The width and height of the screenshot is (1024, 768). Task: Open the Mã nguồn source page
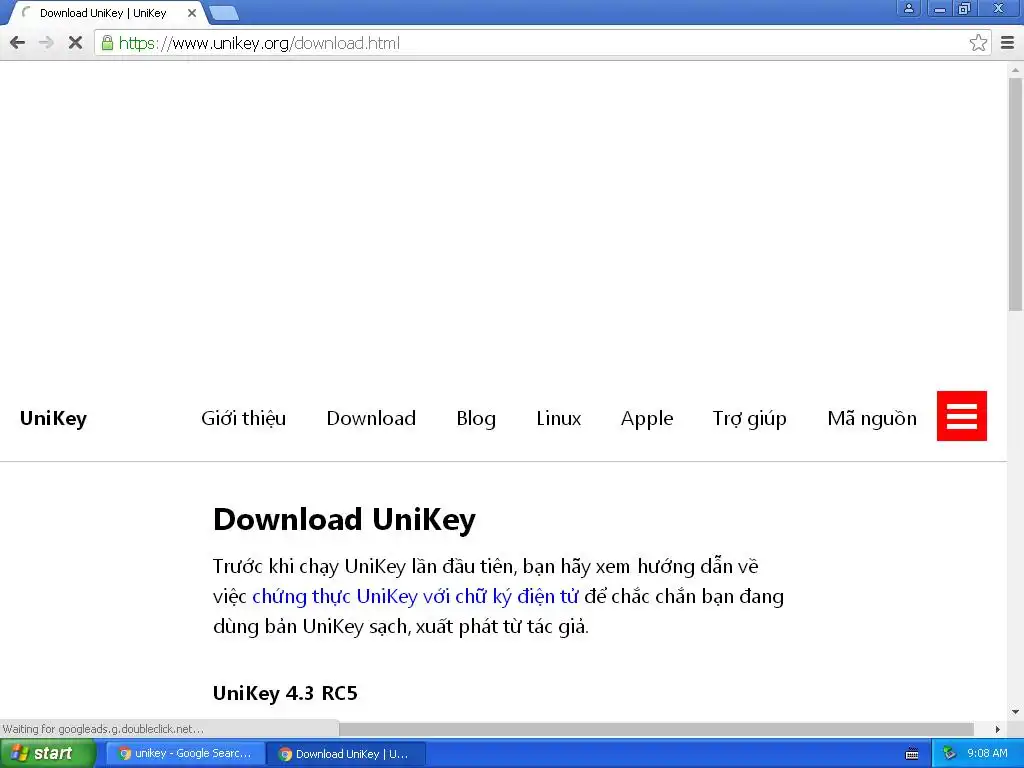point(872,418)
